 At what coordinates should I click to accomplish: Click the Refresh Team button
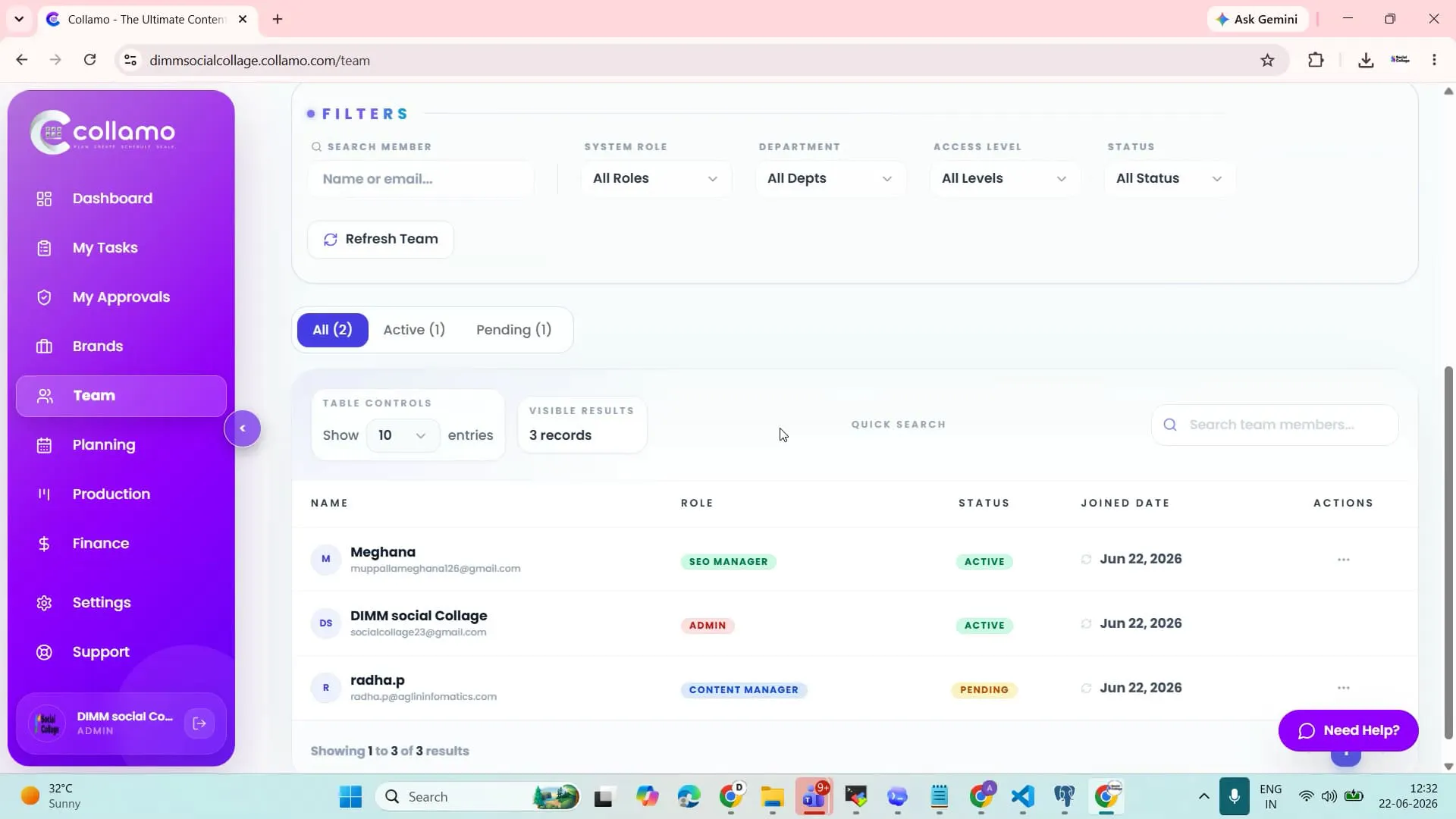tap(381, 239)
